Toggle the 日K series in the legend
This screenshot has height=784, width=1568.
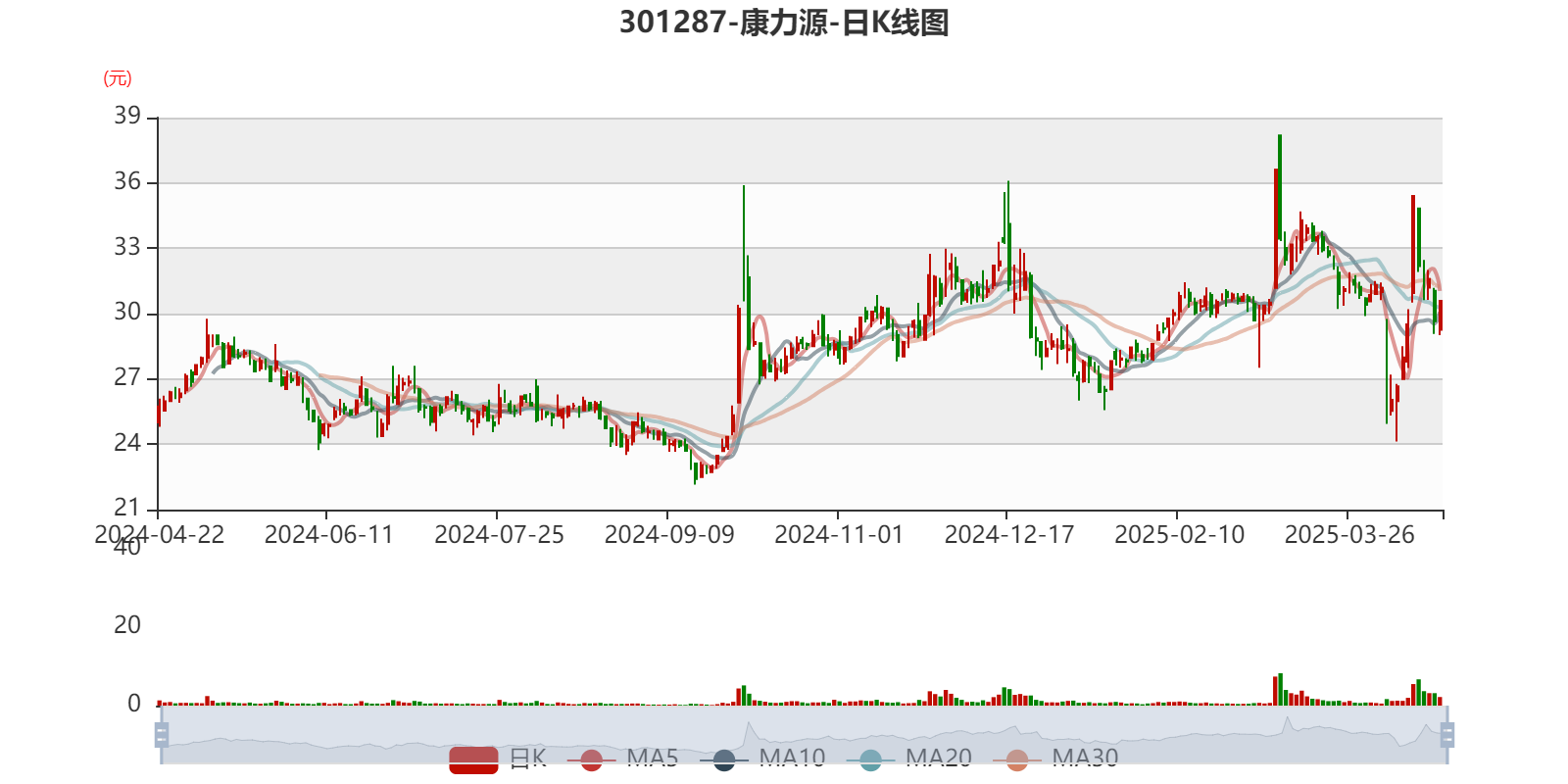point(498,759)
